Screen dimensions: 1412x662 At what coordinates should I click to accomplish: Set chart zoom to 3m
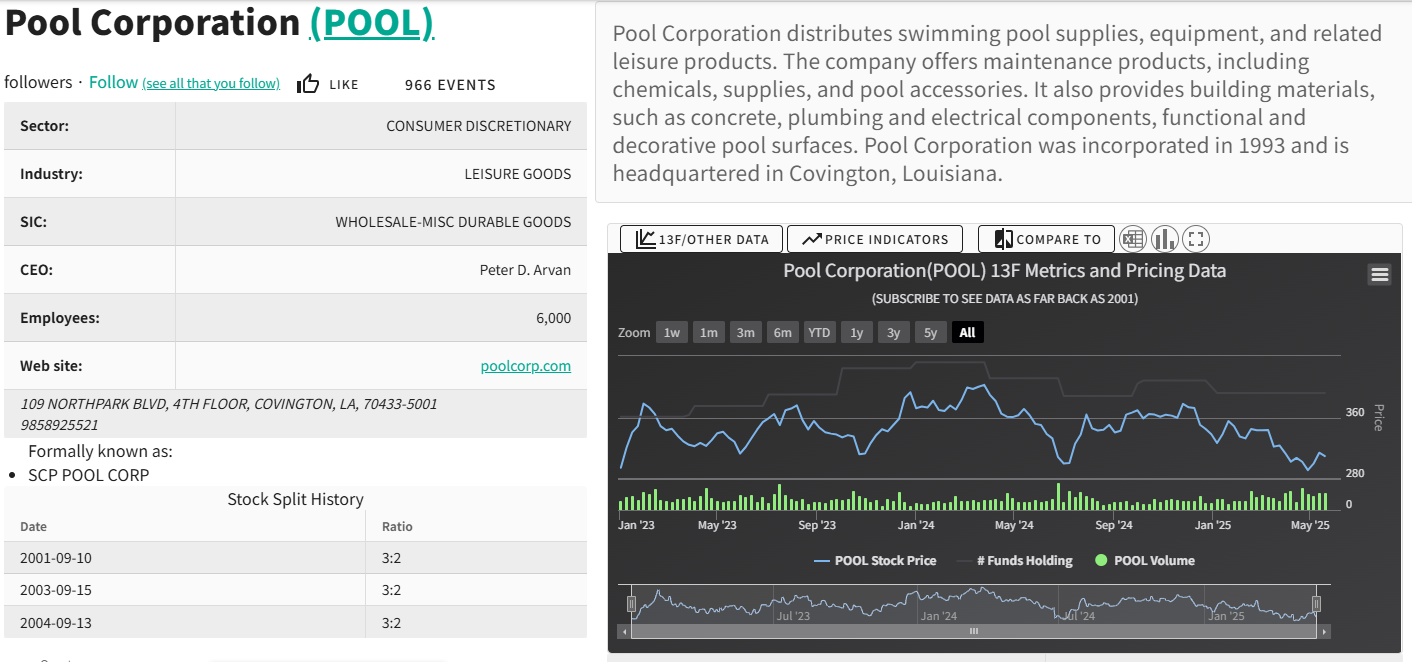[746, 333]
